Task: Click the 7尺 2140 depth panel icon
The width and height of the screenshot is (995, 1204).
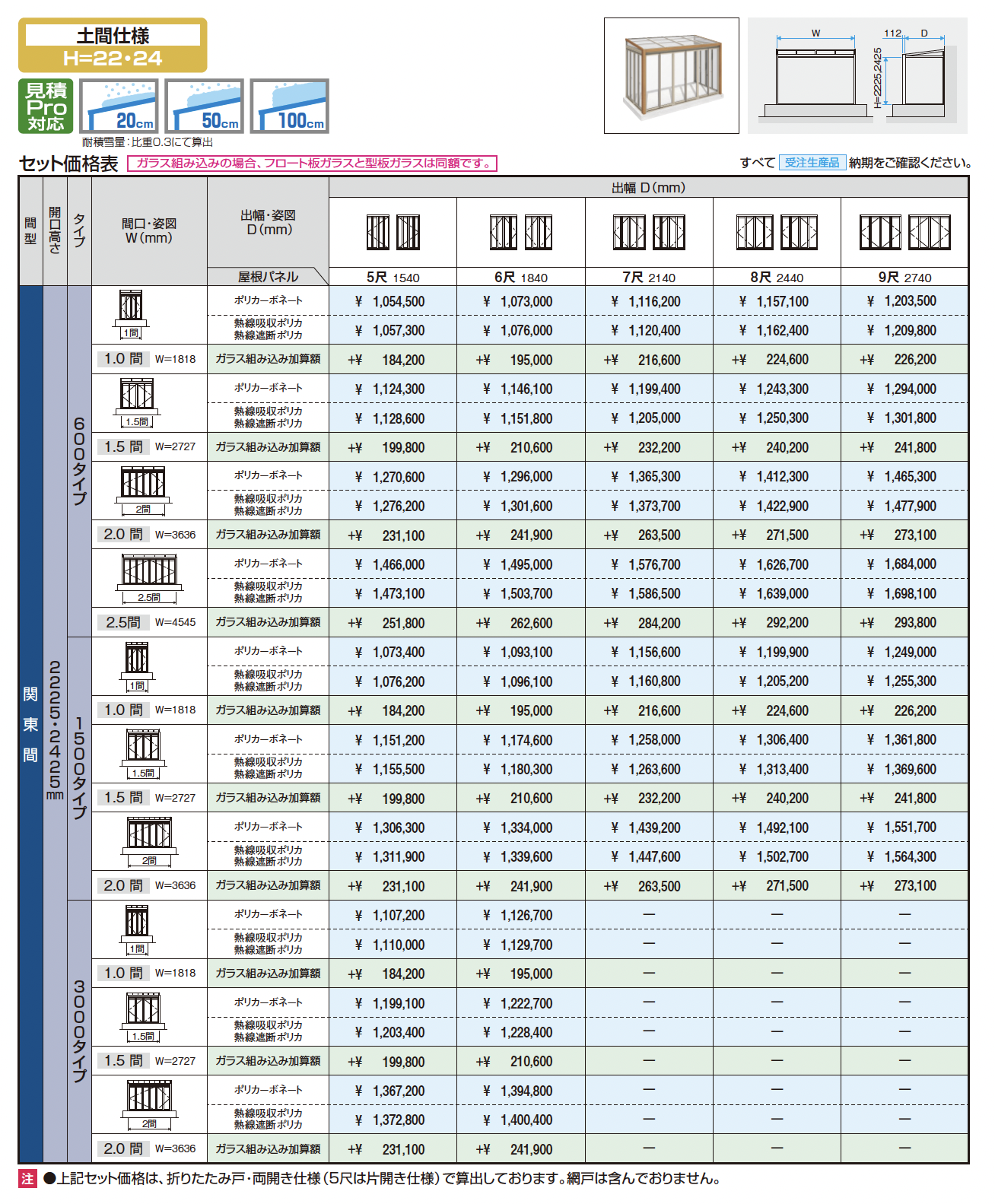Action: pos(649,232)
